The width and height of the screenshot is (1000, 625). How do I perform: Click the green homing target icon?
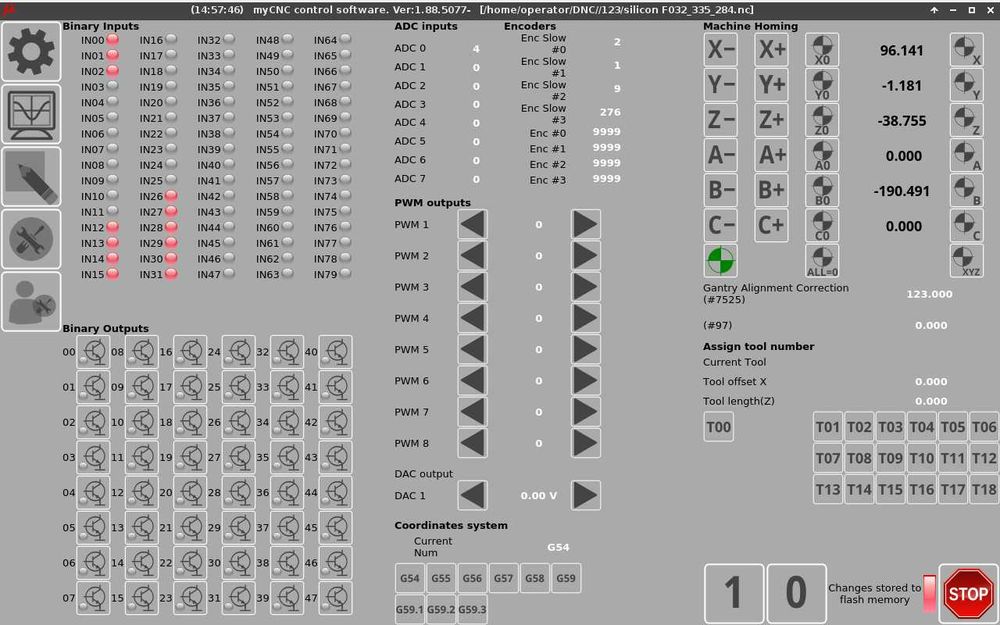click(x=721, y=260)
